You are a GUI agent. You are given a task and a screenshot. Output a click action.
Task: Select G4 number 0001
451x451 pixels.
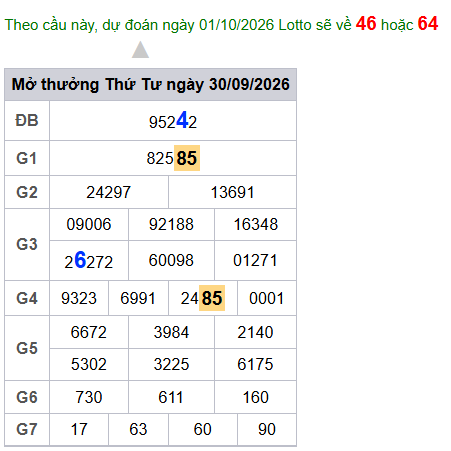[x=267, y=298]
